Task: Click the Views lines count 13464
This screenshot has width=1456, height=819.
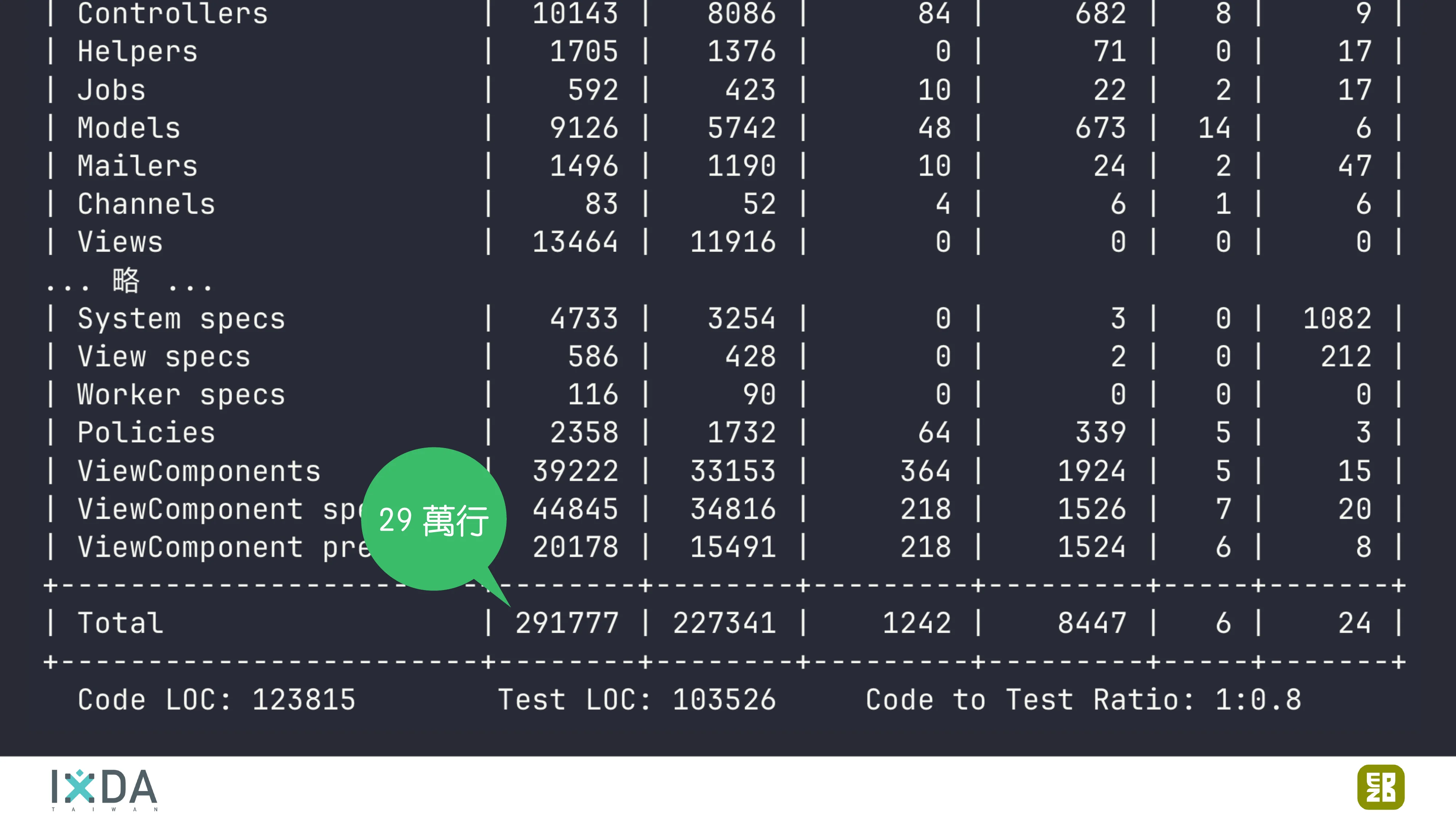Action: tap(575, 242)
